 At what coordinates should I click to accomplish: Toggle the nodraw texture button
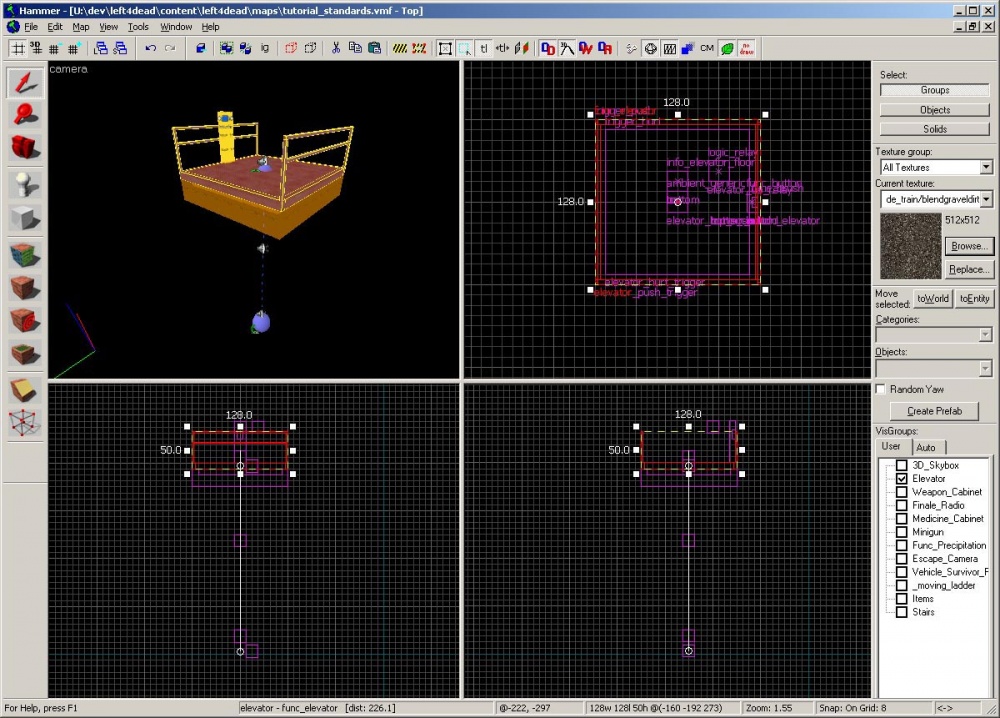pos(746,48)
